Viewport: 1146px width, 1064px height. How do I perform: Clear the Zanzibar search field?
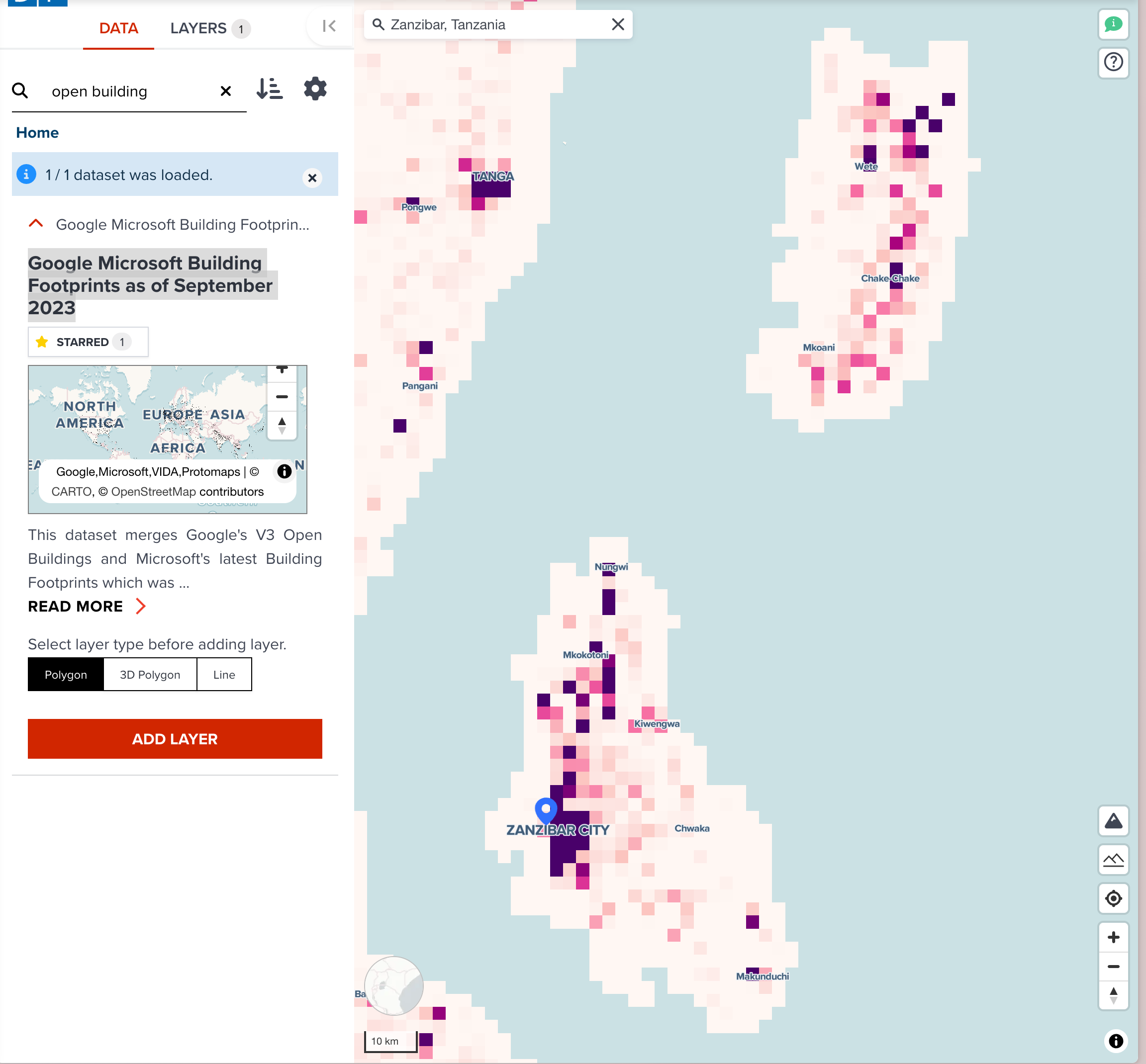pyautogui.click(x=618, y=24)
